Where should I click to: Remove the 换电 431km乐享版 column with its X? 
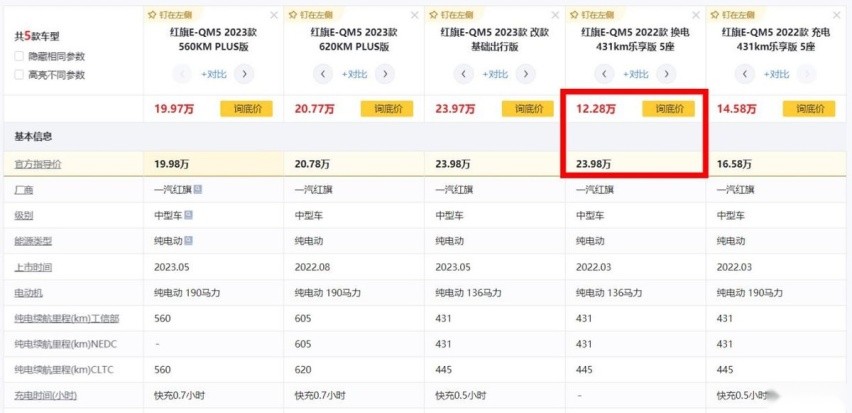coord(696,15)
